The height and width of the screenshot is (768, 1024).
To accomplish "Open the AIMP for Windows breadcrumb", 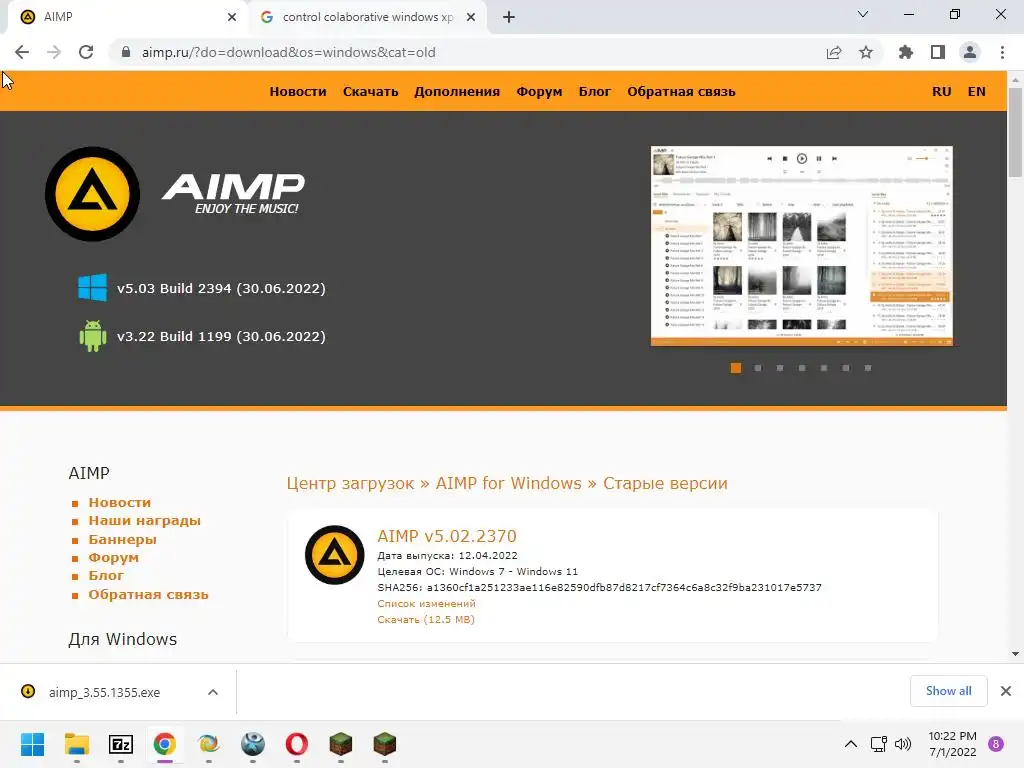I will (x=508, y=483).
